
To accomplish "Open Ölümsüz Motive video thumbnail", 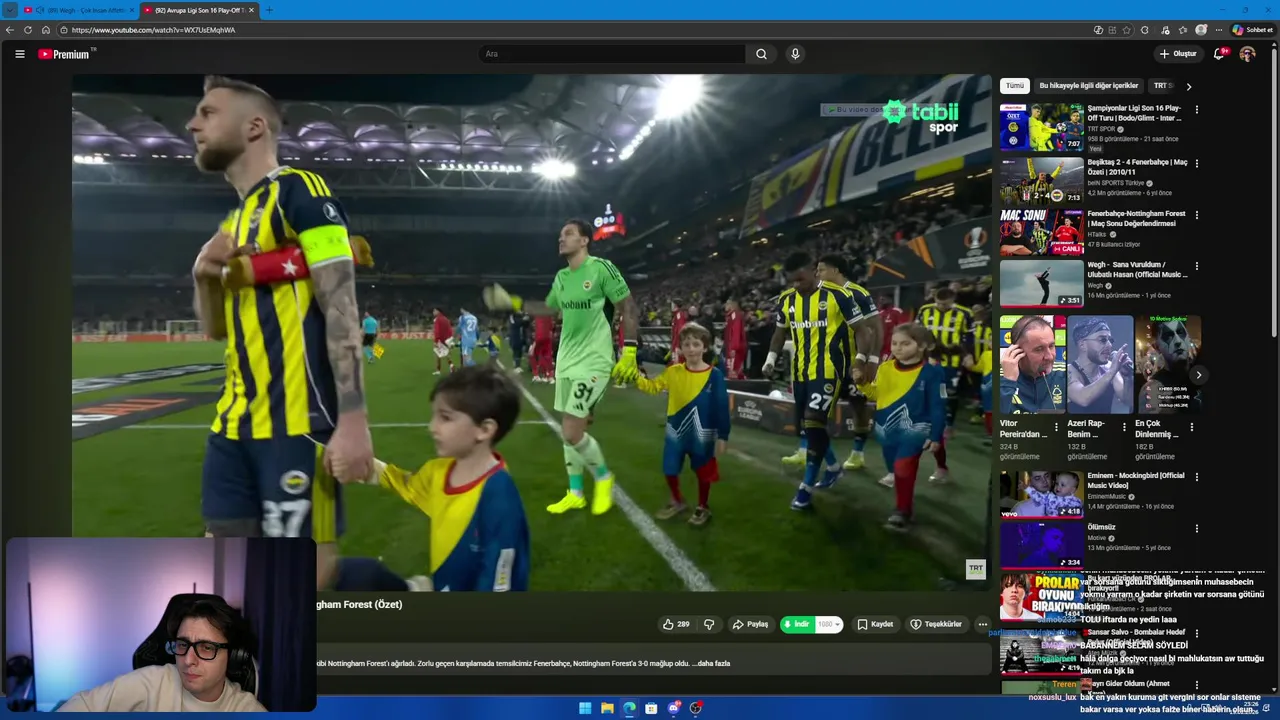I will pos(1042,546).
